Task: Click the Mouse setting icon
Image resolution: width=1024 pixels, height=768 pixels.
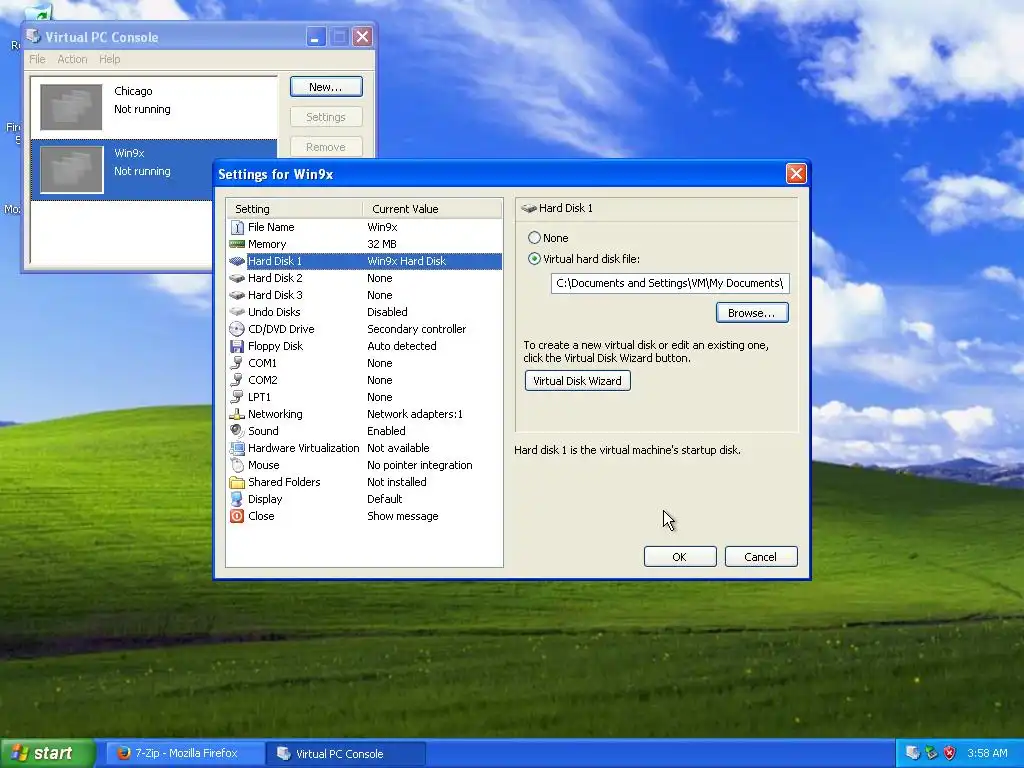Action: point(237,465)
